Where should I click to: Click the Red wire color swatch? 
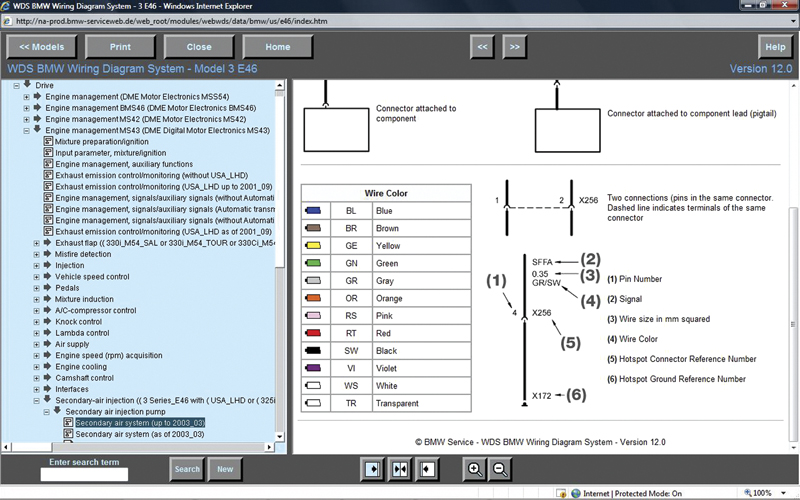(313, 333)
